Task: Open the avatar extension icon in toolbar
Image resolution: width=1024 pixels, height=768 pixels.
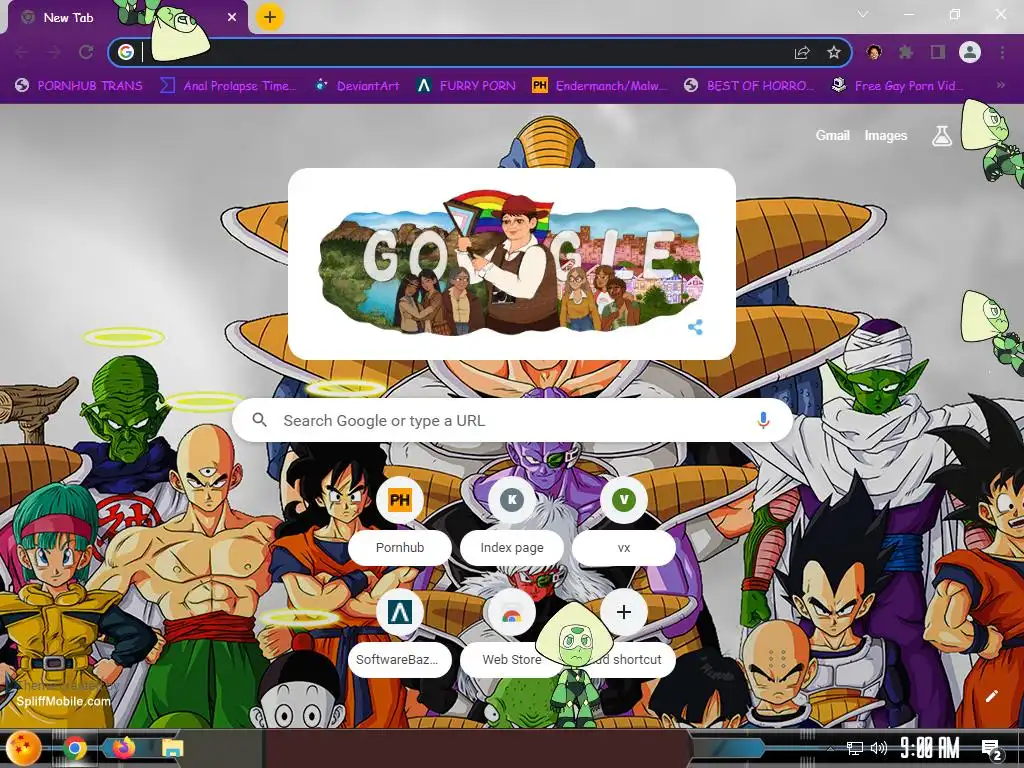Action: [x=874, y=52]
